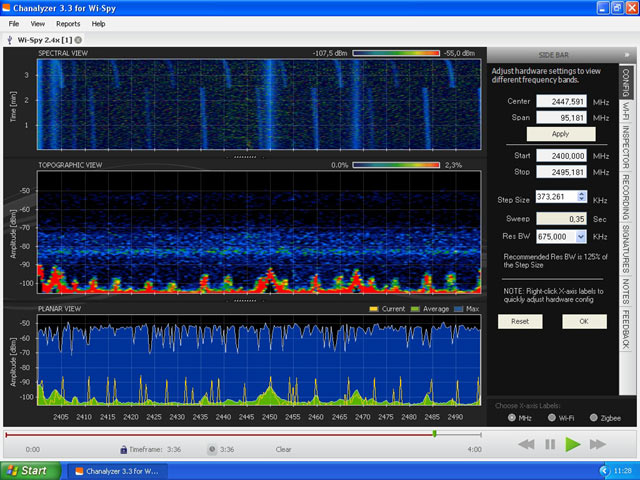The width and height of the screenshot is (640, 480).
Task: Toggle the Current trace legend
Action: (x=387, y=309)
